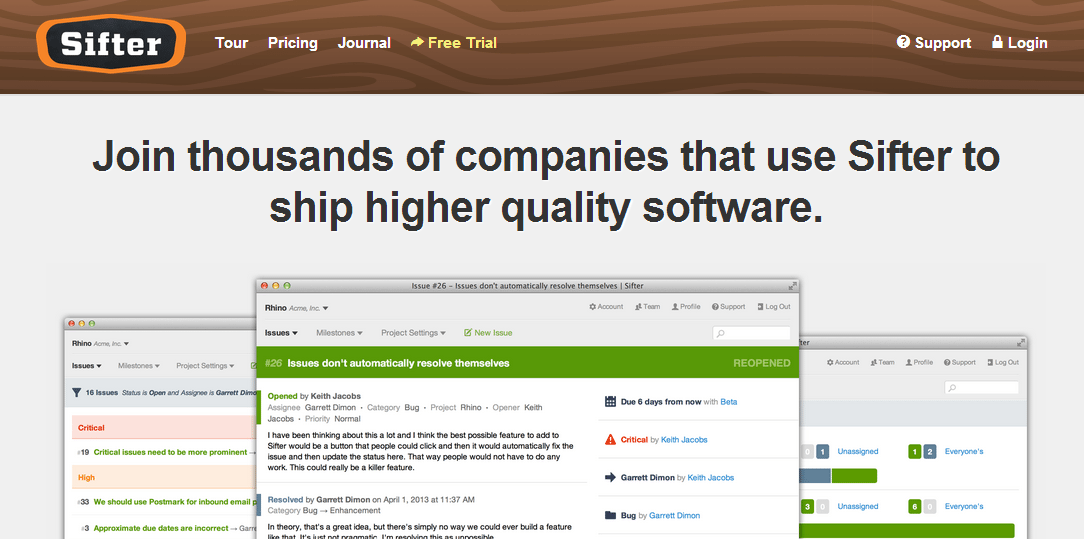
Task: Click the Login padlock icon
Action: click(997, 42)
